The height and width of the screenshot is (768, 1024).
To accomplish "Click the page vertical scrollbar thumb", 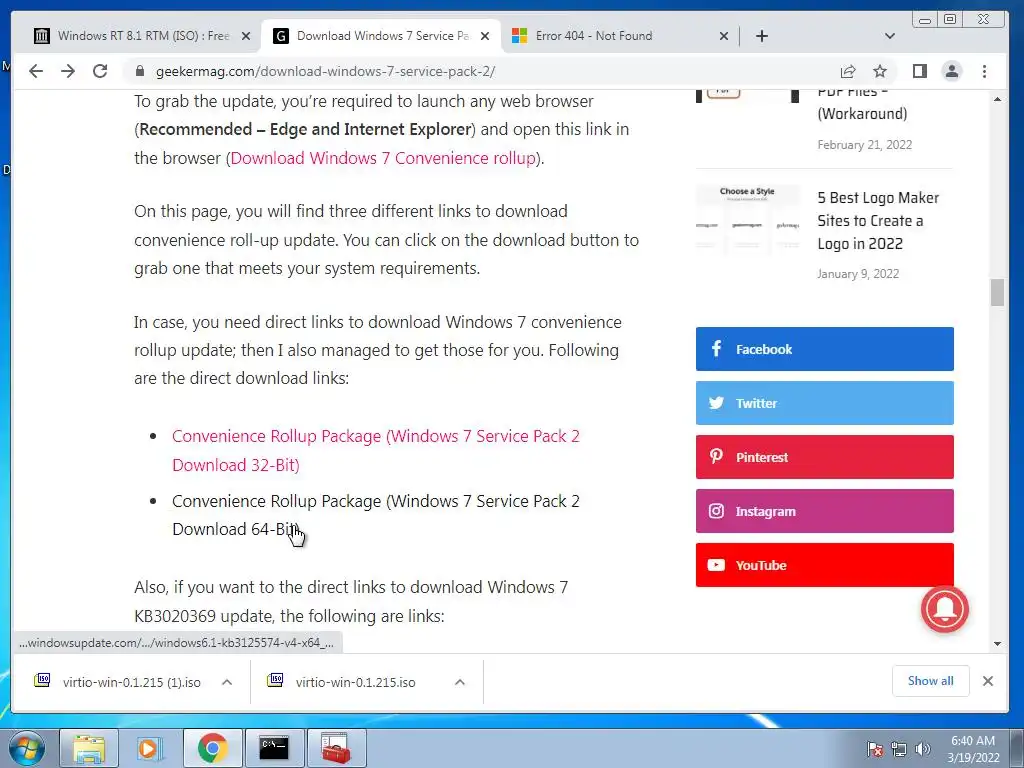I will pos(997,292).
